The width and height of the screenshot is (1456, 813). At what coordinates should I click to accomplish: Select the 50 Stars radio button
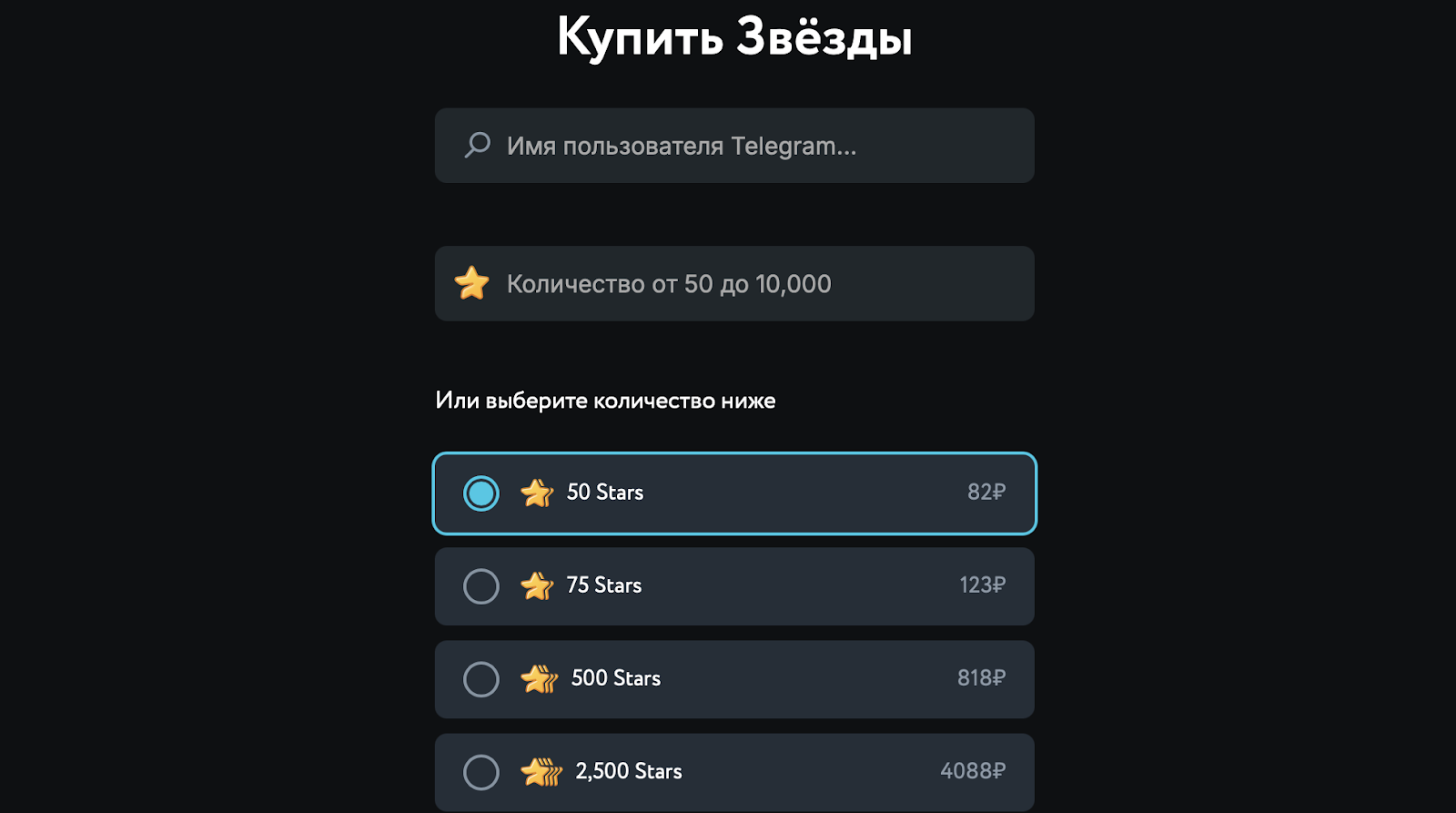481,493
